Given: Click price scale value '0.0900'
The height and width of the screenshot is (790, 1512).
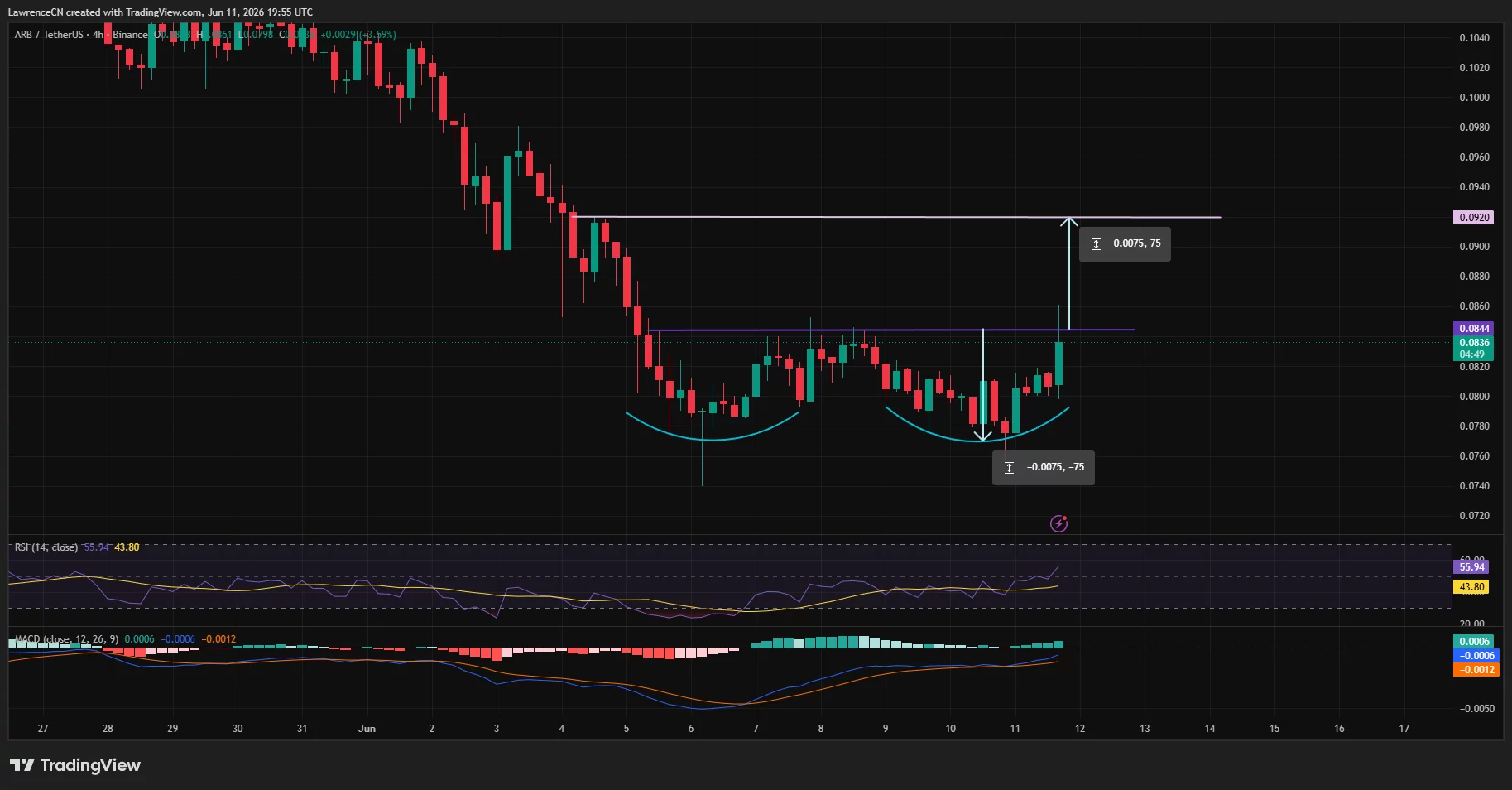Looking at the screenshot, I should coord(1474,247).
